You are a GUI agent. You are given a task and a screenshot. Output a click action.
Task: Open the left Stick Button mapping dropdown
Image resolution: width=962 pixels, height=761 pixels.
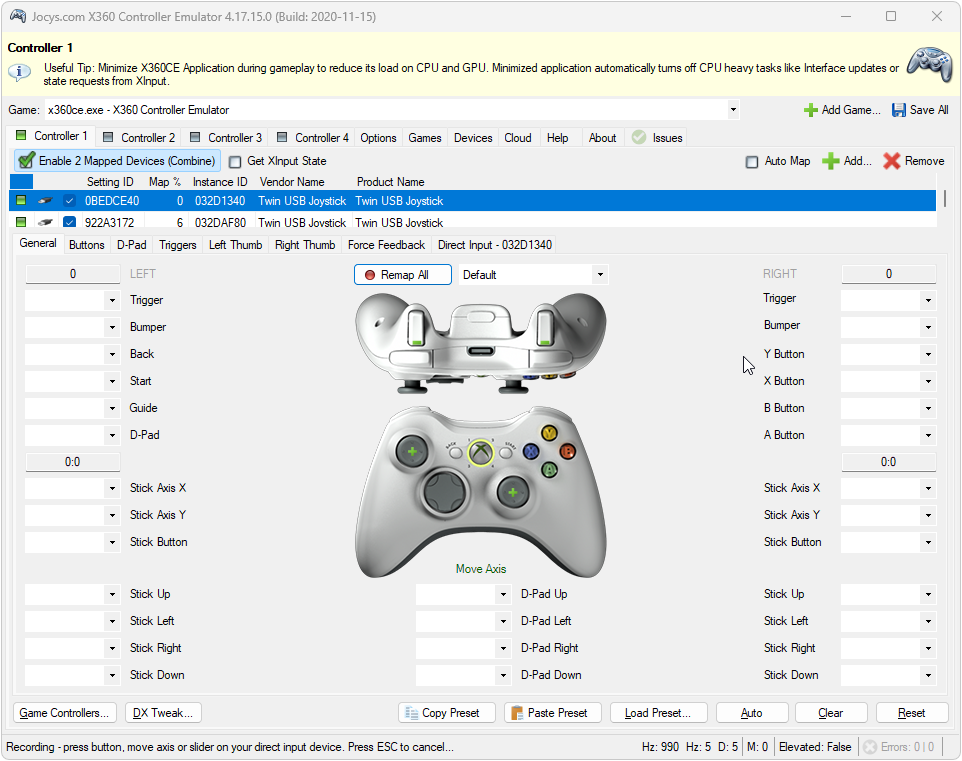(112, 543)
